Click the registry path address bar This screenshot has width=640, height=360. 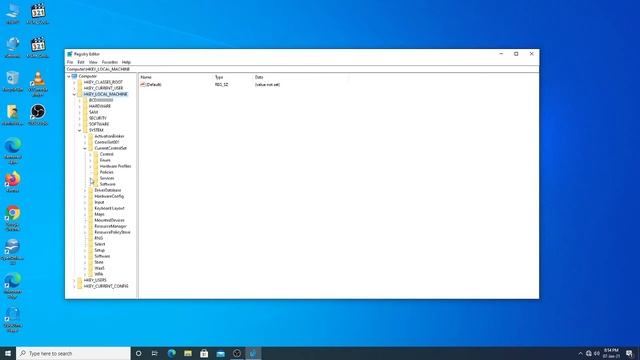tap(302, 69)
